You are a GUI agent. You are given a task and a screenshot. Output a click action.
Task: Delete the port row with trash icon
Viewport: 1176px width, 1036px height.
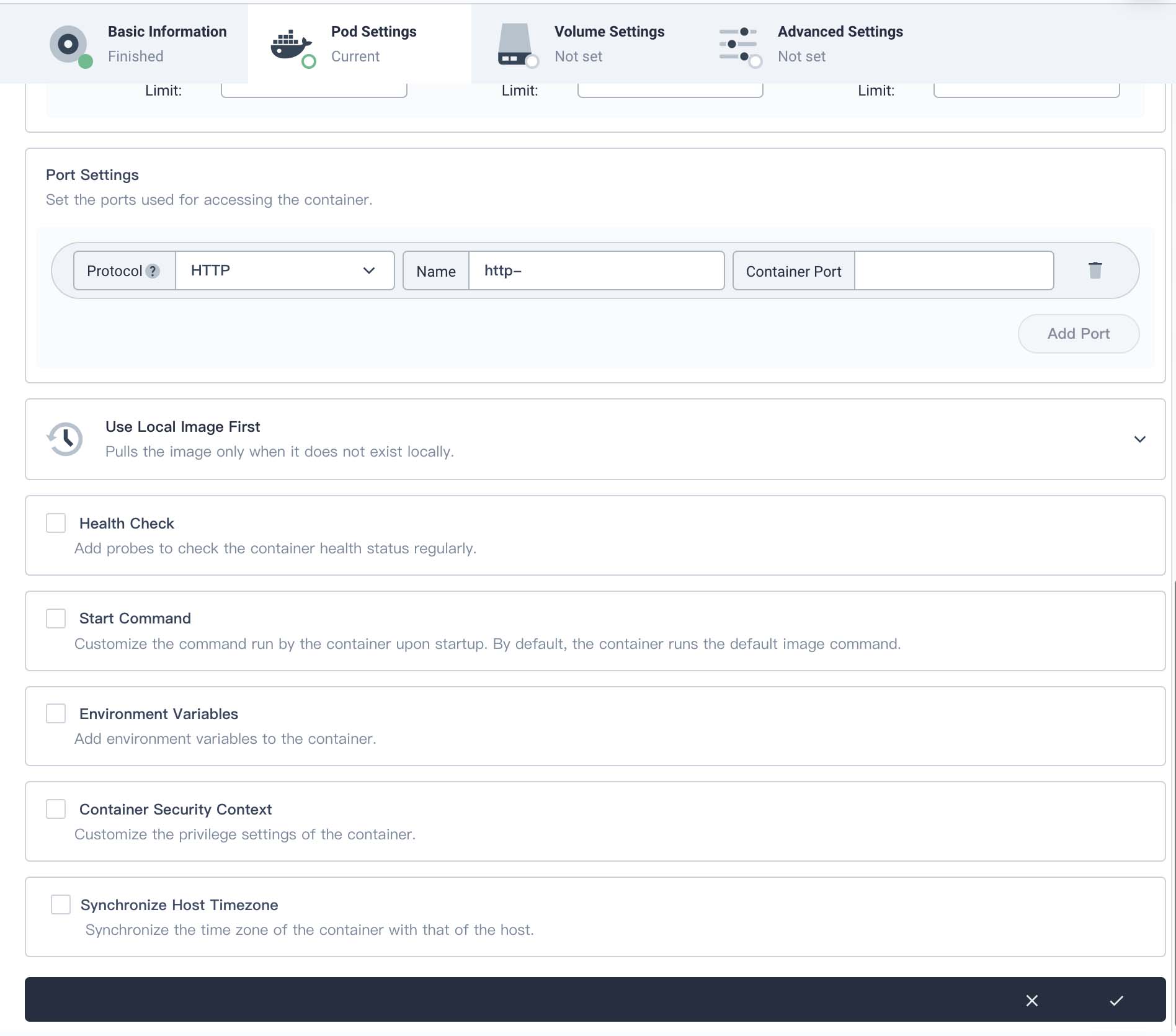[1095, 270]
